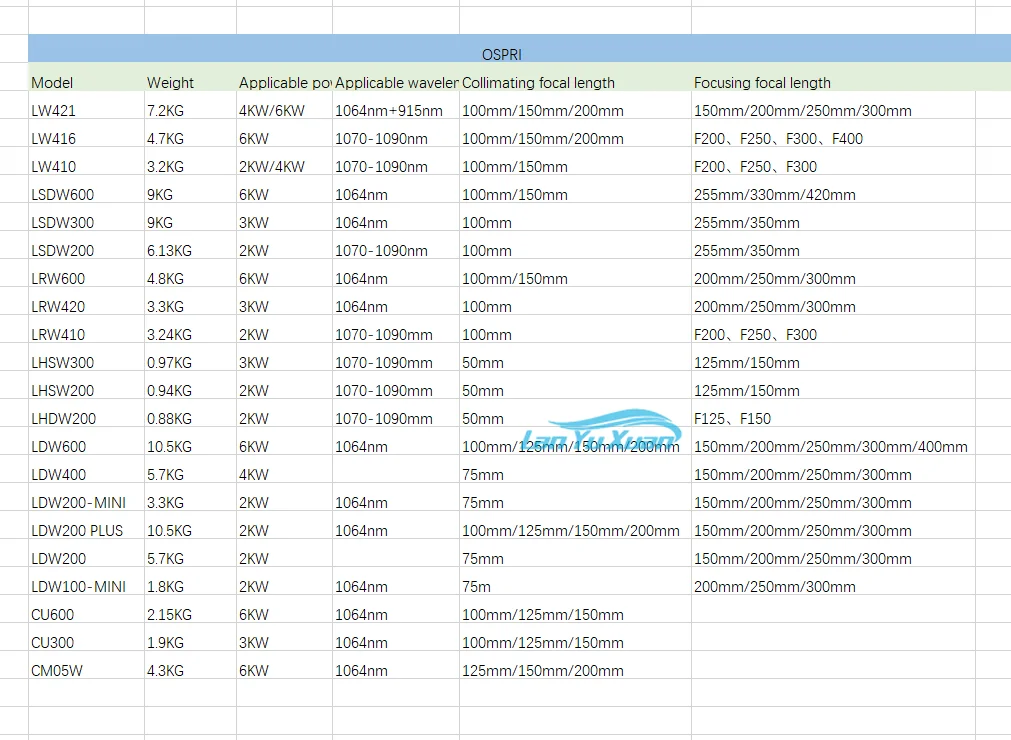
Task: Select the OSPRI merged header cell
Action: coord(519,48)
